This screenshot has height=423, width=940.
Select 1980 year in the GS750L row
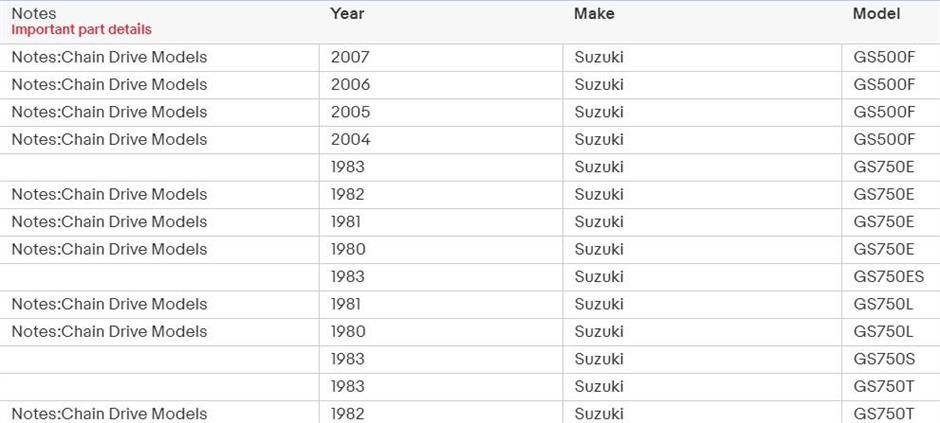click(348, 332)
